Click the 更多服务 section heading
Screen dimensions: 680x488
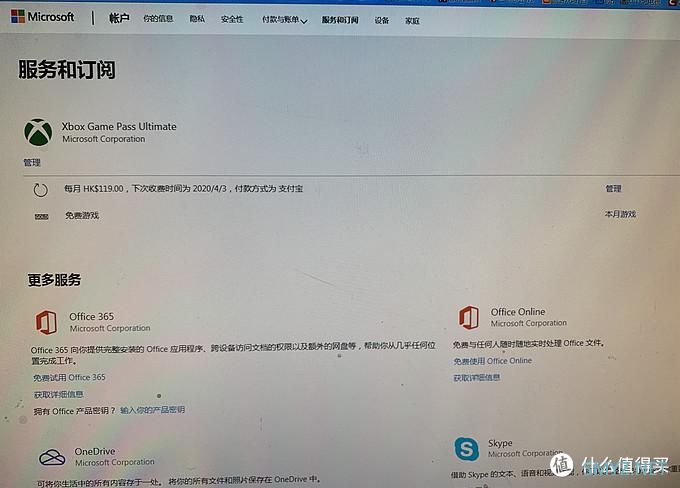tap(54, 280)
